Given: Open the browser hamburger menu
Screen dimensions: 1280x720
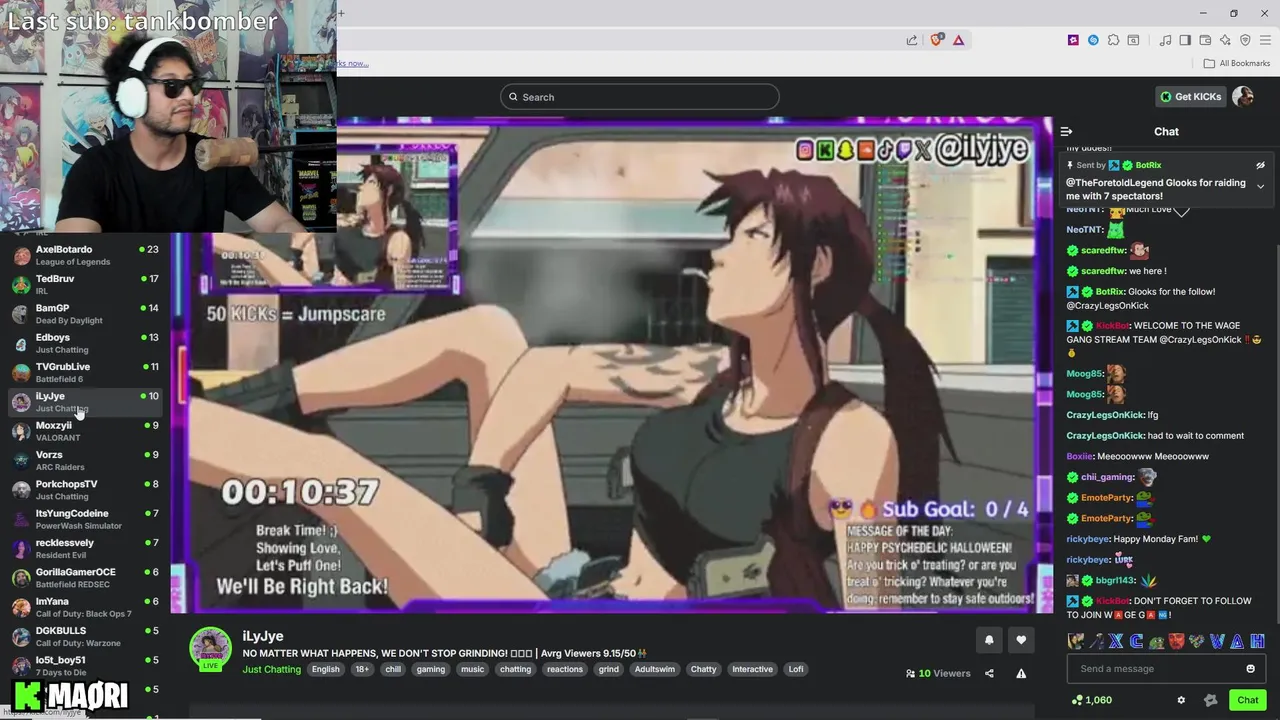Looking at the screenshot, I should coord(1265,40).
